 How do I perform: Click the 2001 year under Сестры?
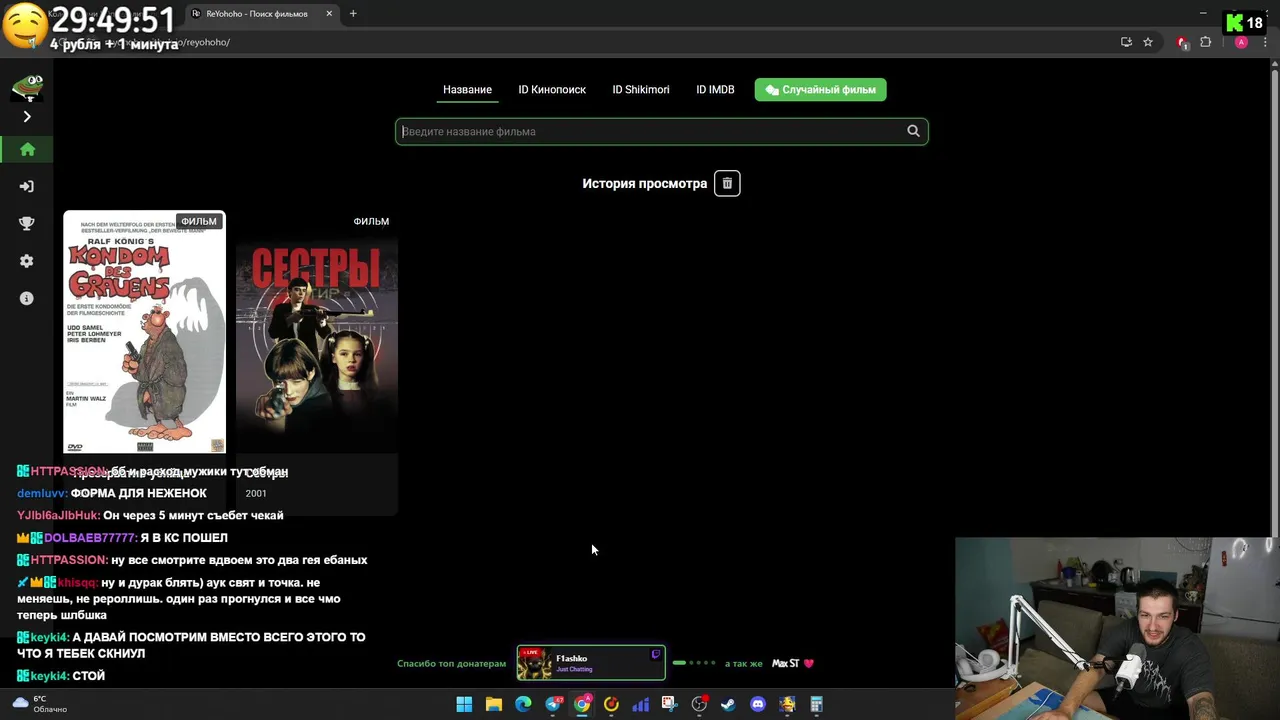pos(256,493)
